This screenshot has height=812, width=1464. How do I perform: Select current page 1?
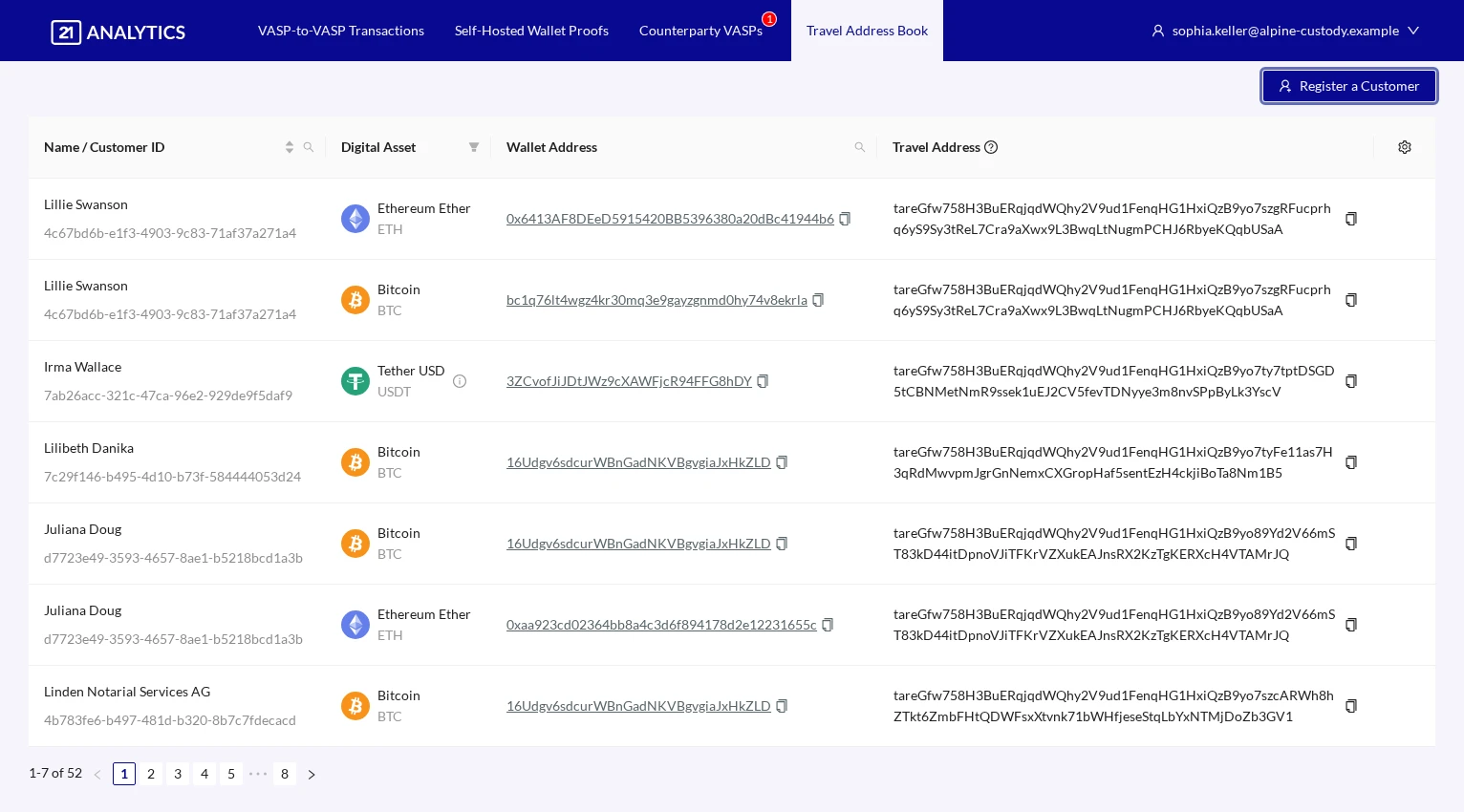pyautogui.click(x=124, y=774)
